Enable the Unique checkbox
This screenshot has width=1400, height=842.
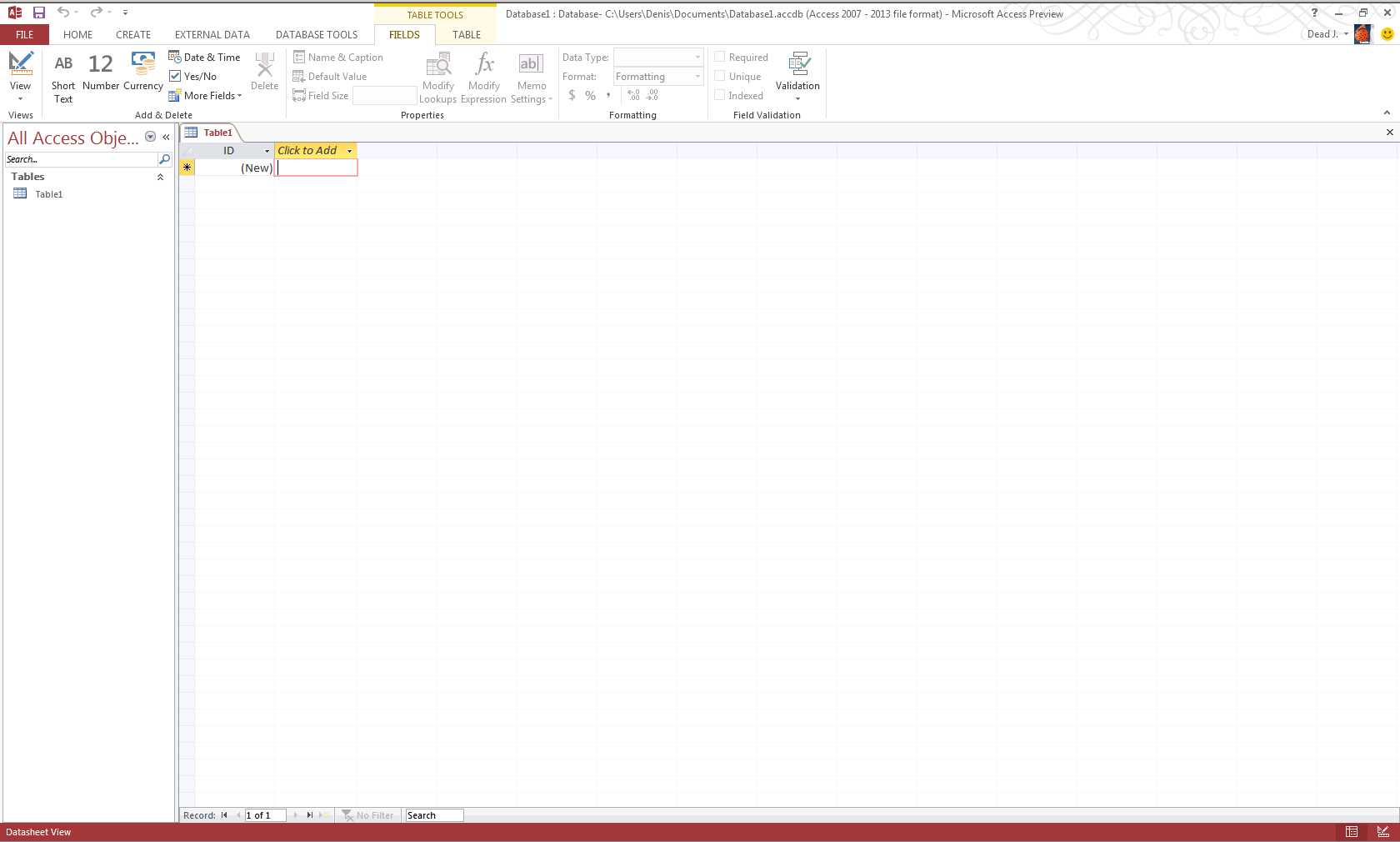tap(720, 77)
